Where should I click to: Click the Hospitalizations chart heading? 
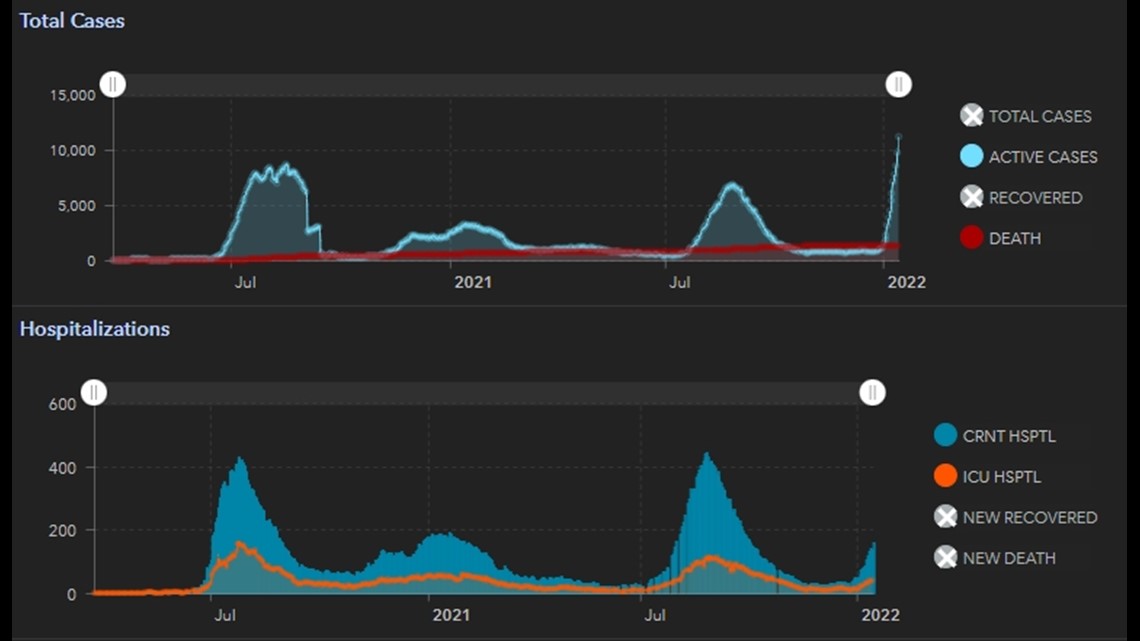(95, 329)
